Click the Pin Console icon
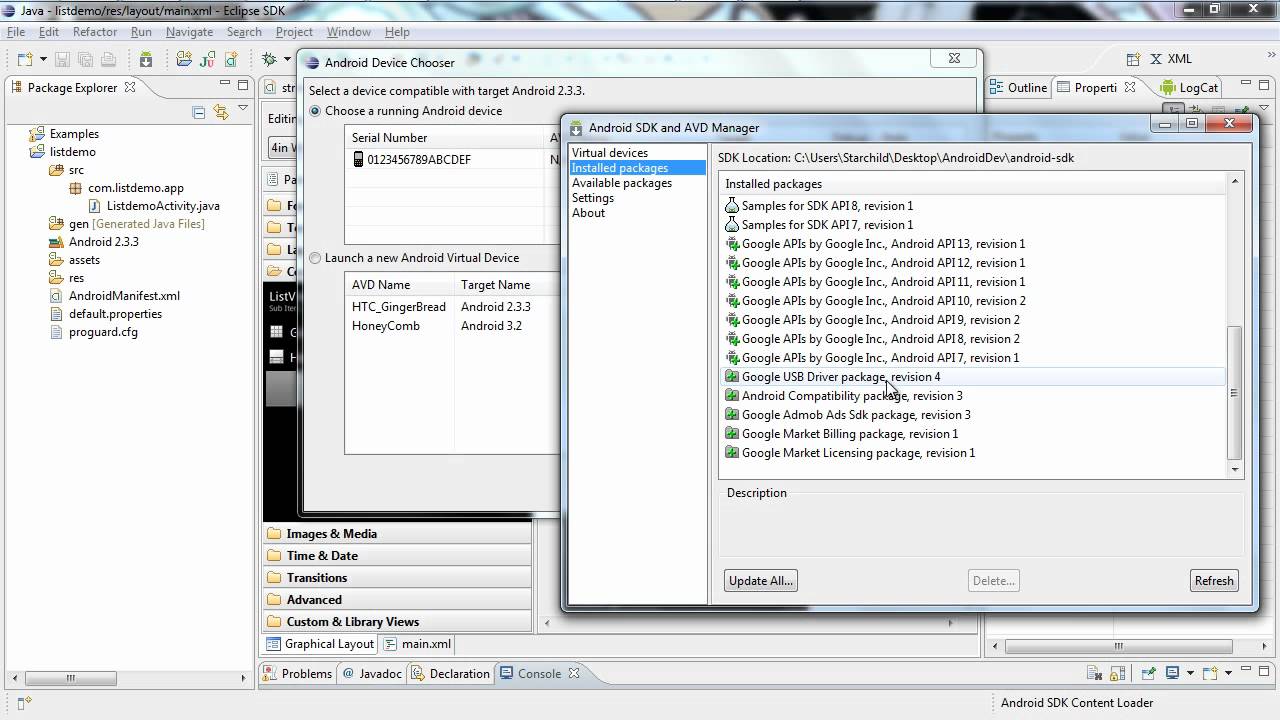 (1149, 673)
